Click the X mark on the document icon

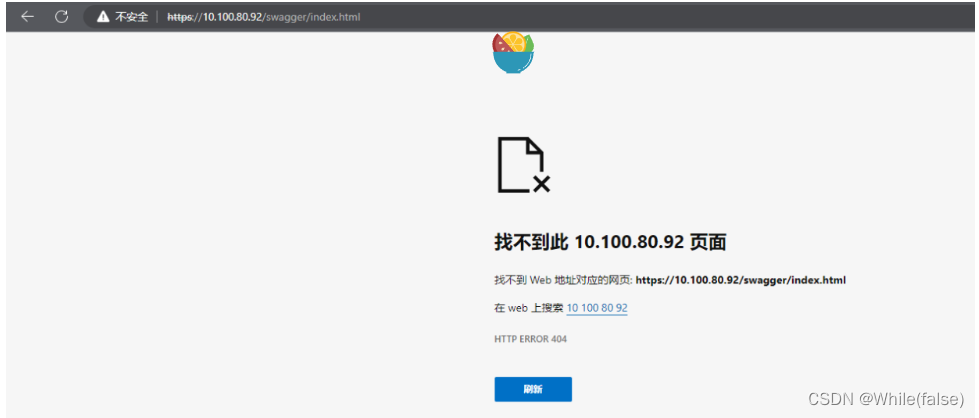click(541, 183)
